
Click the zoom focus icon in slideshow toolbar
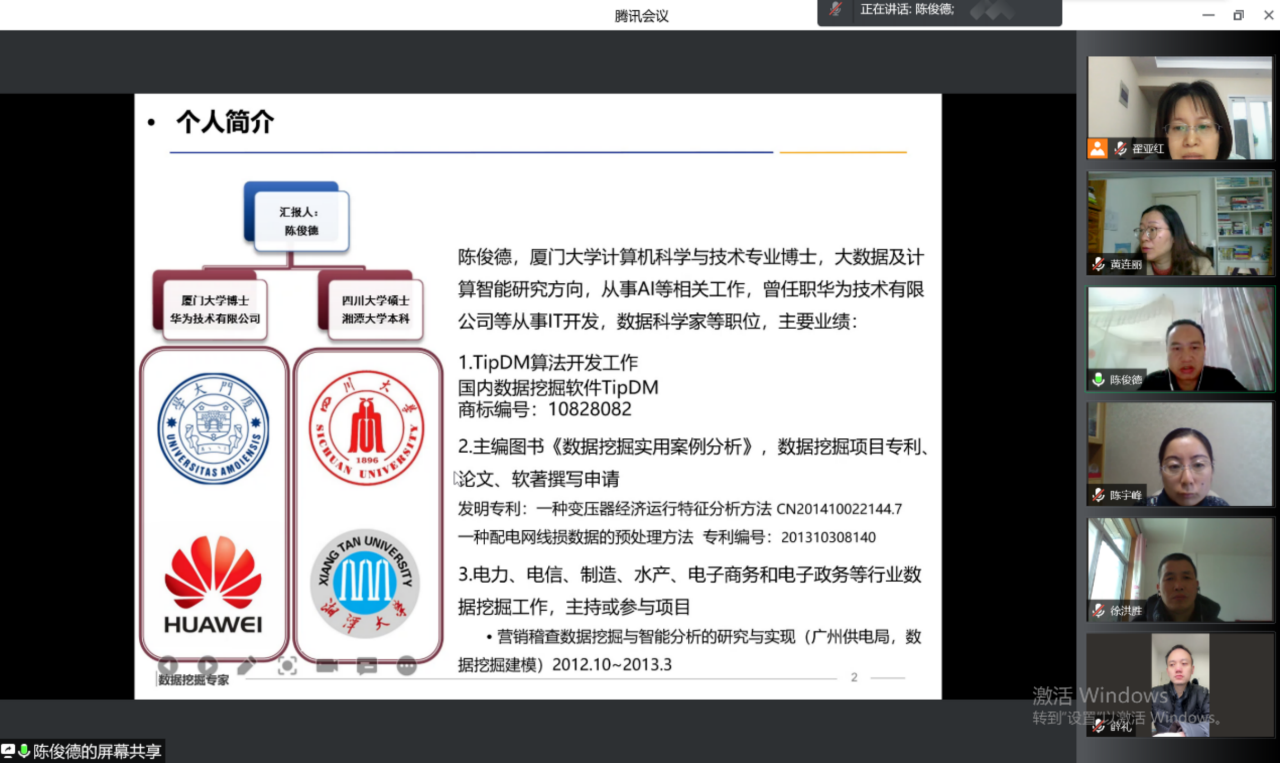(287, 666)
